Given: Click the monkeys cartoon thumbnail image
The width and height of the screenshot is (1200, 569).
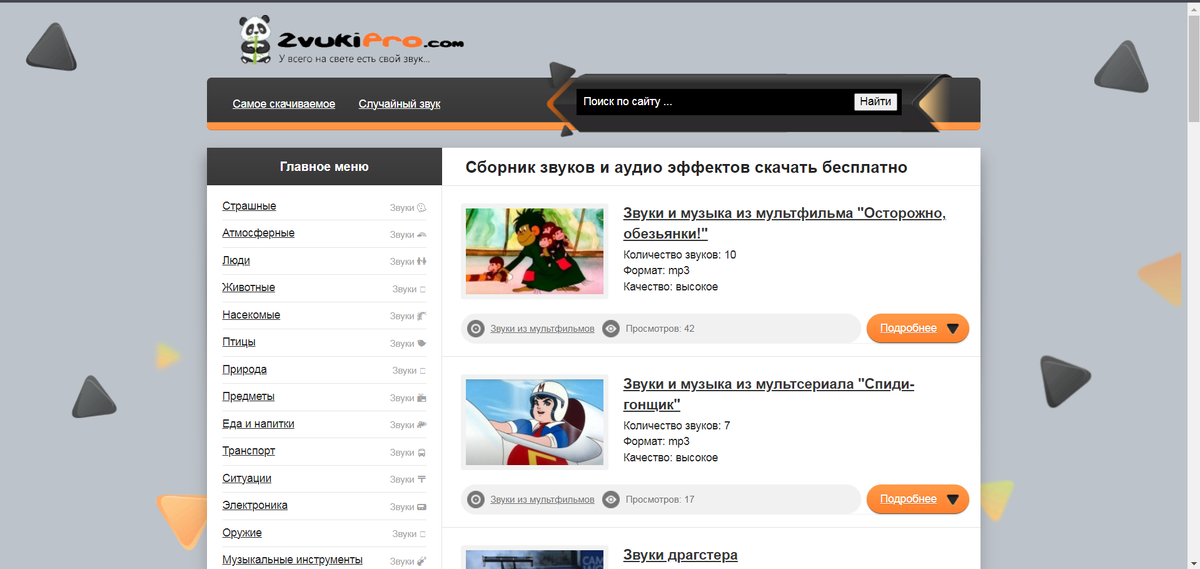Looking at the screenshot, I should click(535, 251).
